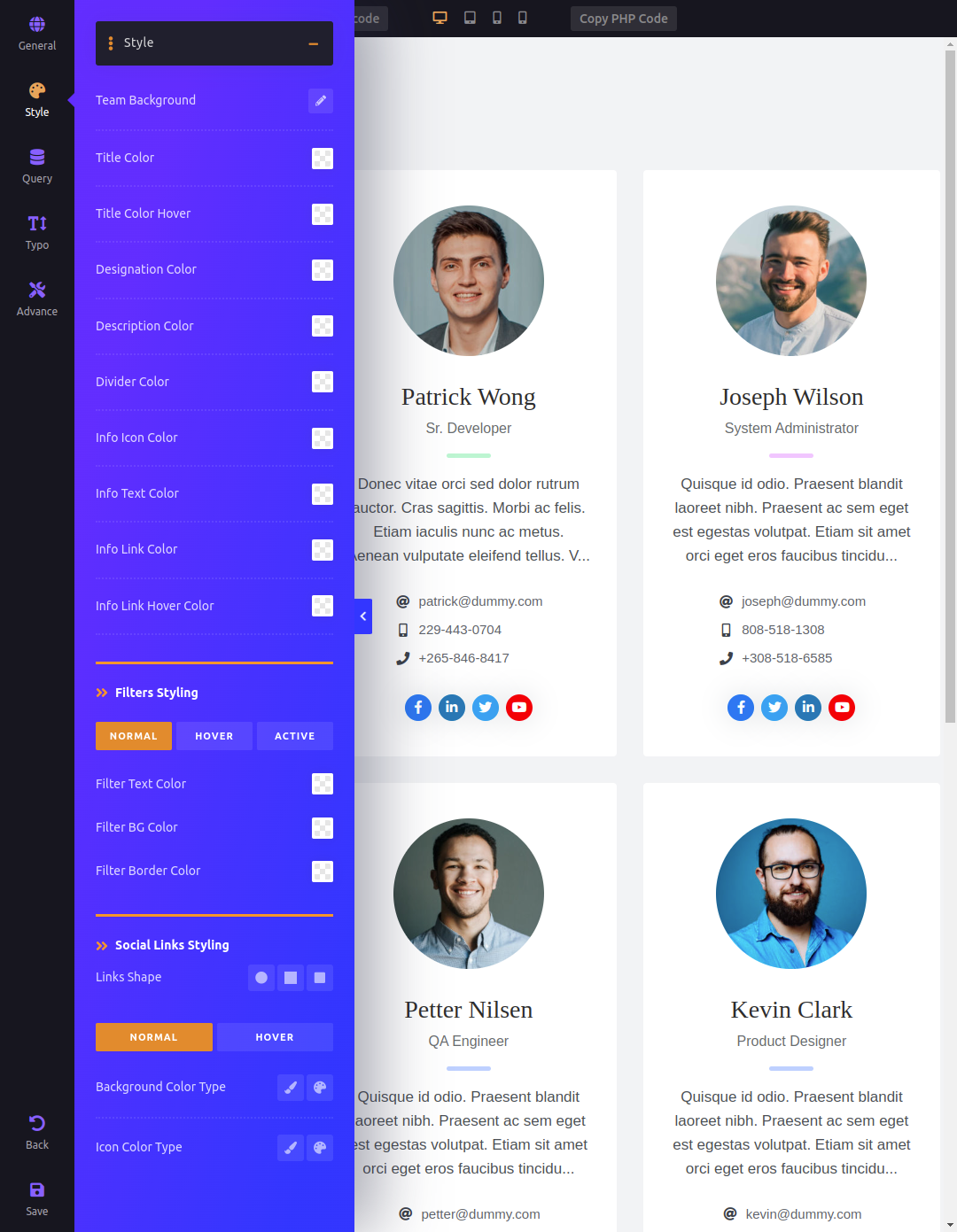957x1232 pixels.
Task: Open patrick@dummy.com email link
Action: (480, 601)
